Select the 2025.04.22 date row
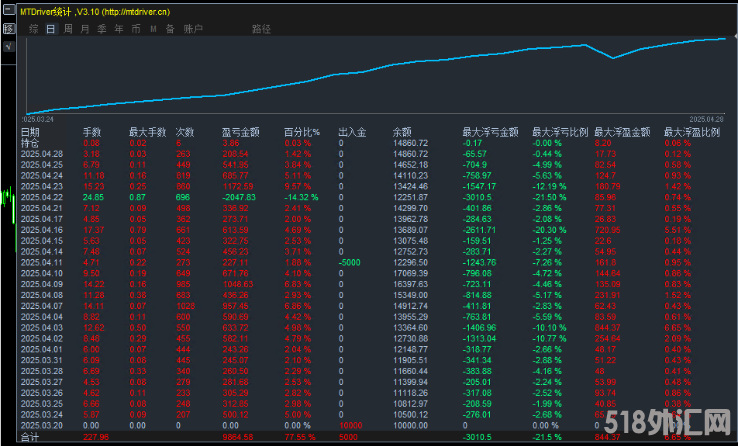This screenshot has height=446, width=738. [x=42, y=197]
